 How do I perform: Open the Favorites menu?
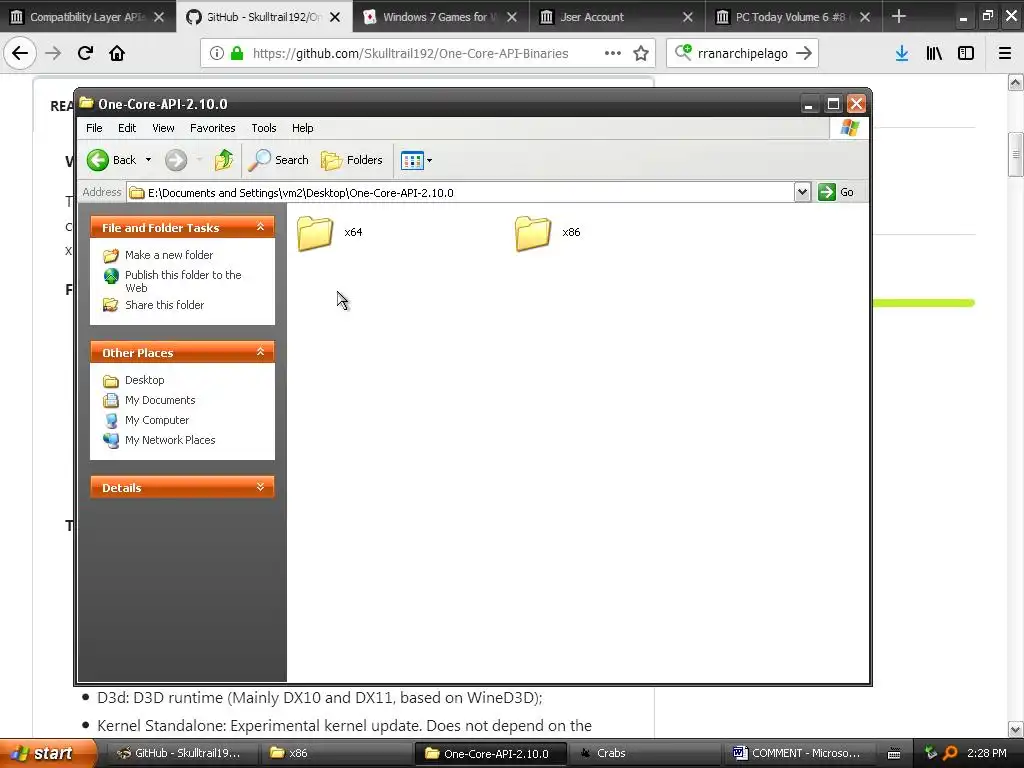pyautogui.click(x=212, y=128)
